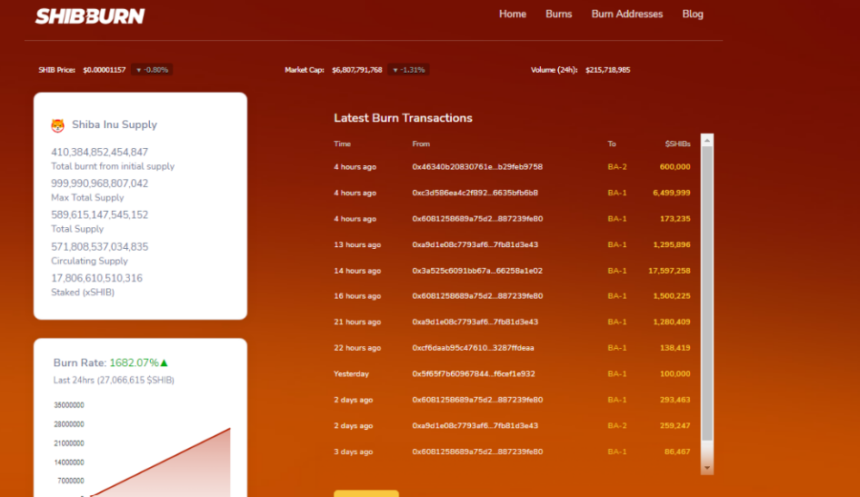
Task: Click BA-2 on the 600,000 SHIB row
Action: click(x=617, y=167)
